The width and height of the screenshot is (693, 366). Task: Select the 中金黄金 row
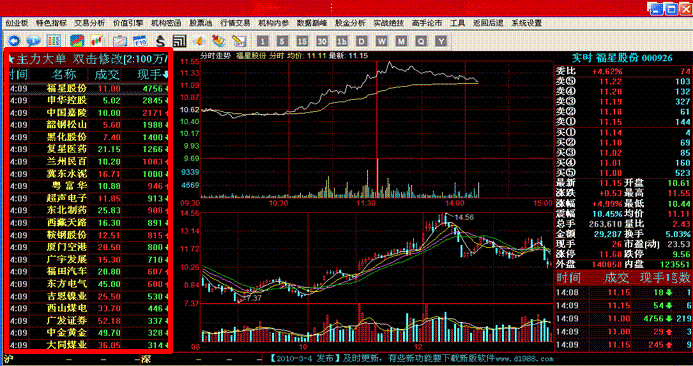88,333
